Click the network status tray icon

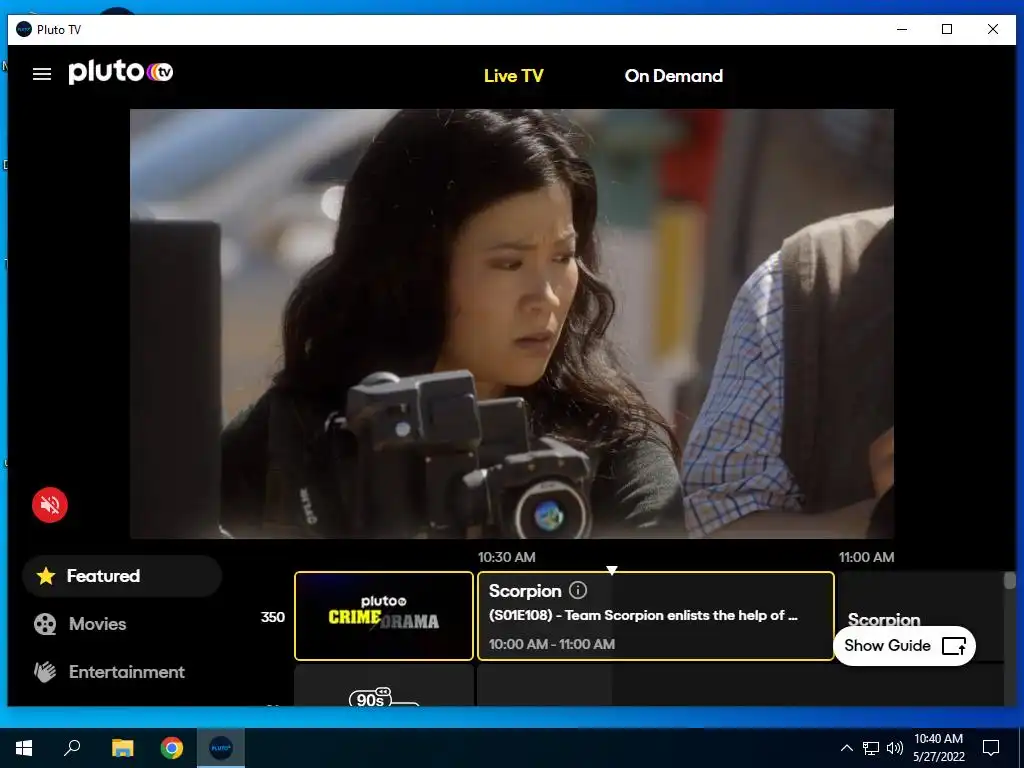[x=871, y=748]
